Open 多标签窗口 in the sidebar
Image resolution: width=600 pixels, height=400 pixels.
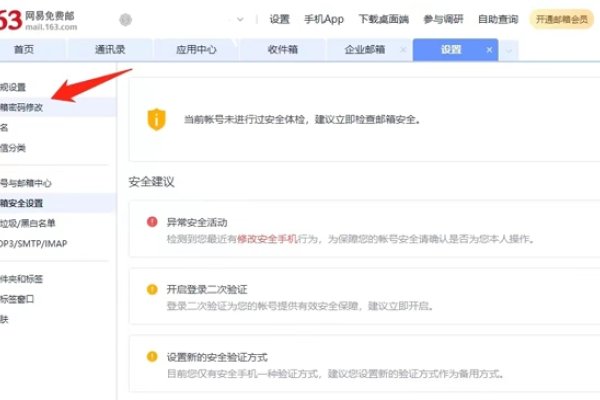click(x=17, y=299)
